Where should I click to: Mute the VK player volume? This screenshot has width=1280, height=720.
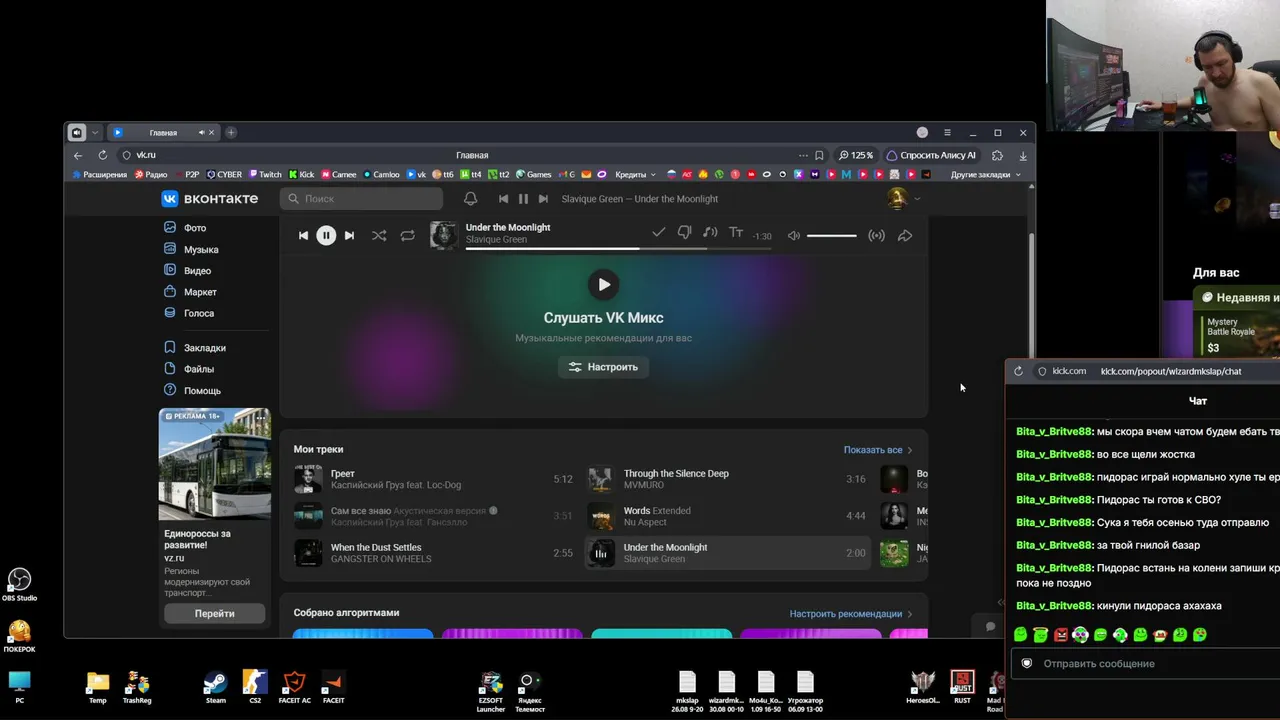coord(794,236)
